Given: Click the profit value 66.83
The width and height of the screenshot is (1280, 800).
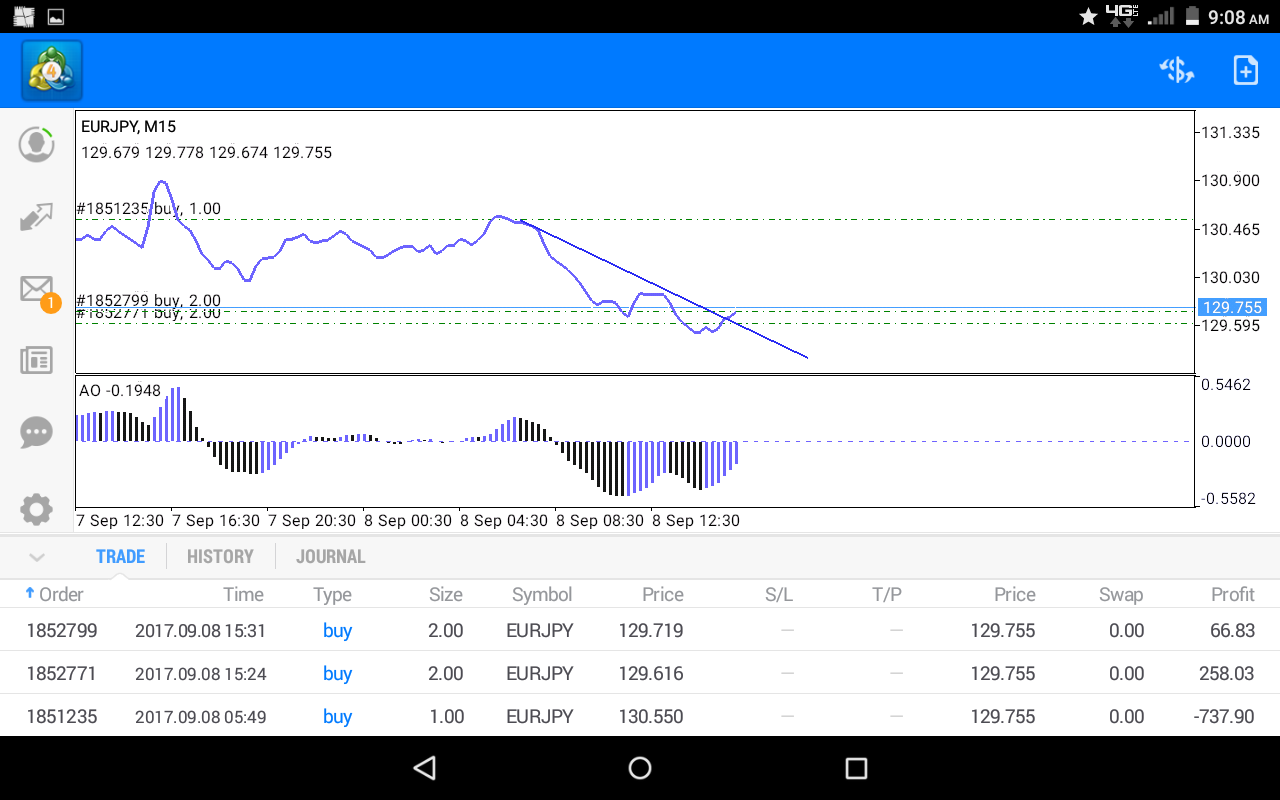Looking at the screenshot, I should [x=1232, y=631].
